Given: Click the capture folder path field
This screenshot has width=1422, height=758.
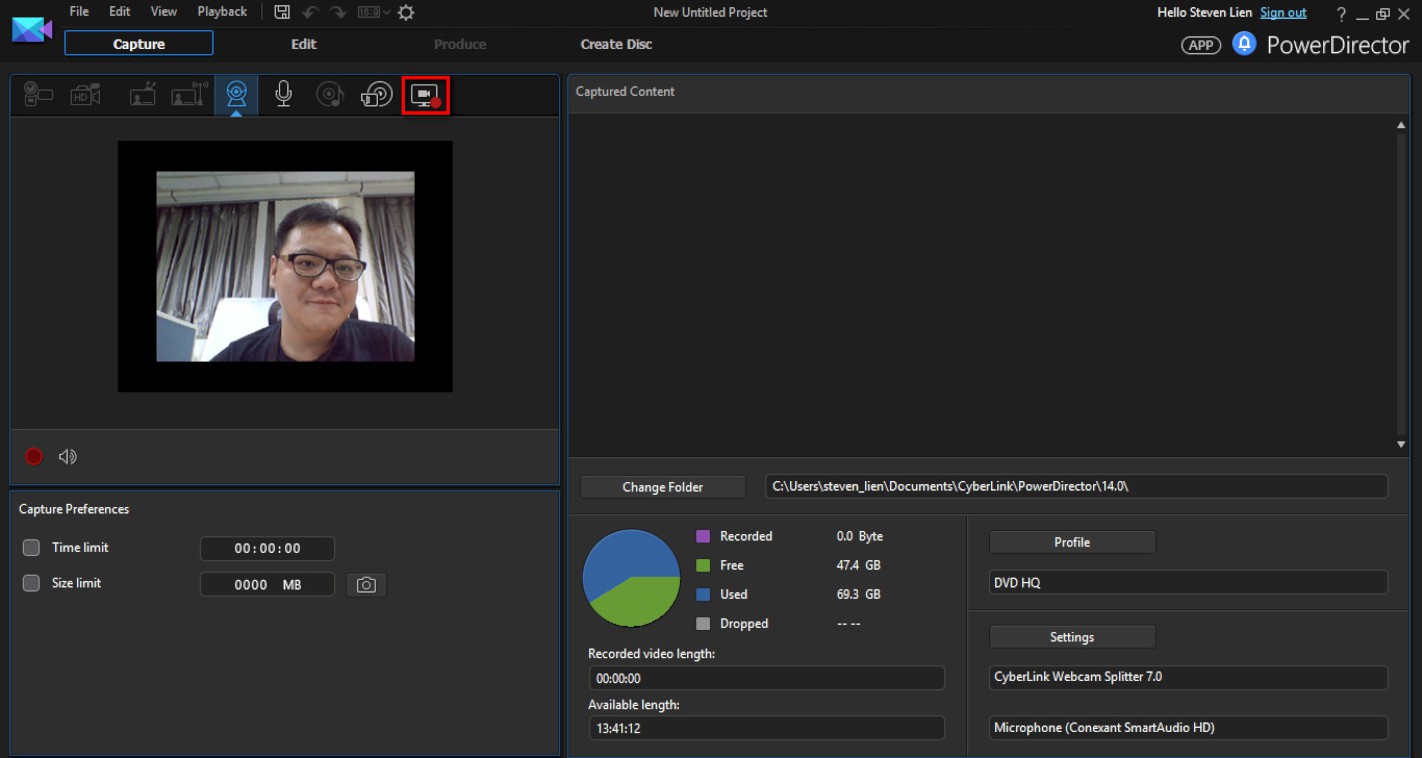Looking at the screenshot, I should [1076, 486].
